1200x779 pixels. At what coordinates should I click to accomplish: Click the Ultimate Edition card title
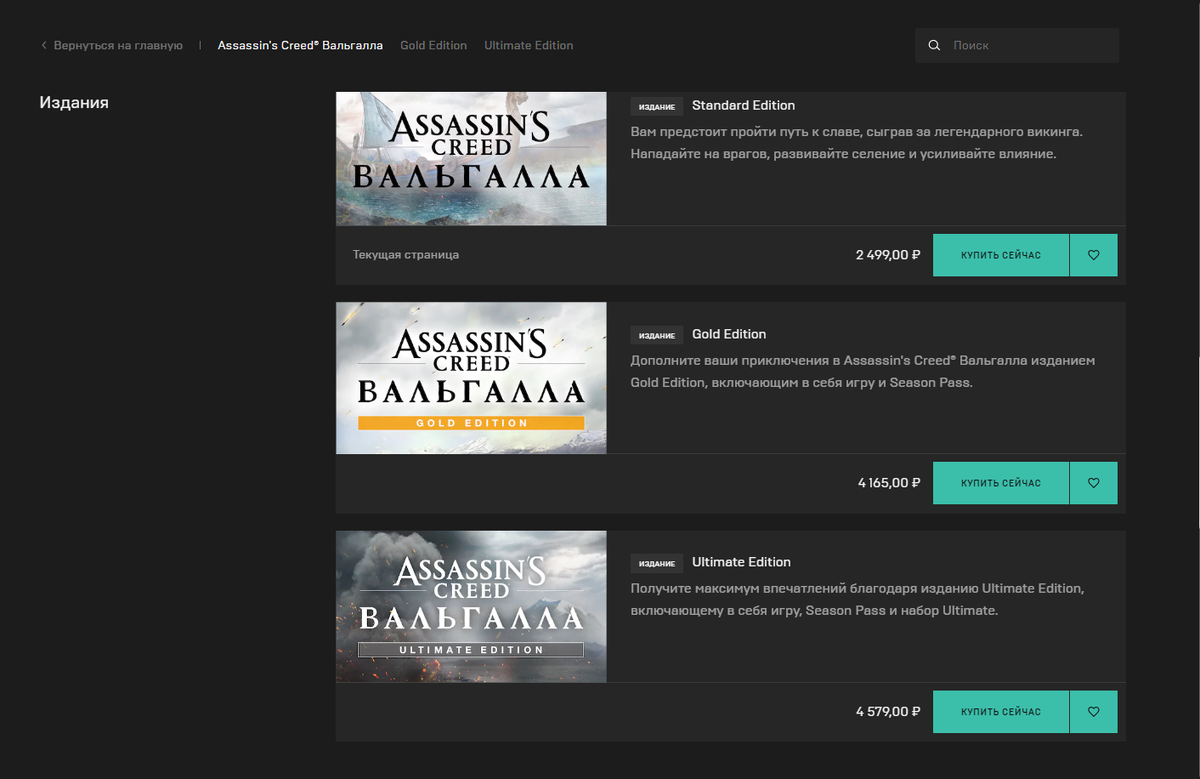coord(741,562)
